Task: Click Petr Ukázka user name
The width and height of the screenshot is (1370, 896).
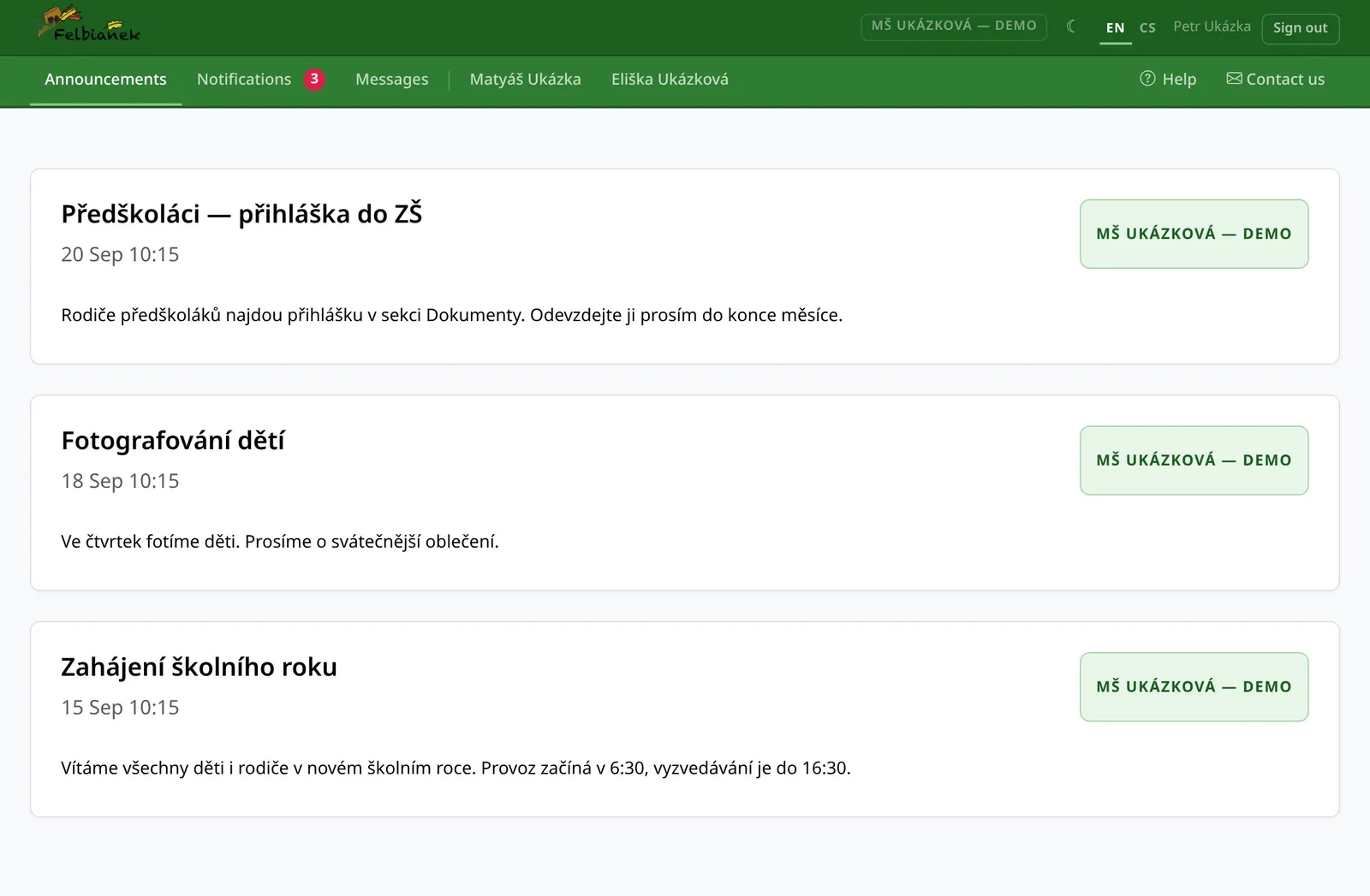Action: pyautogui.click(x=1212, y=27)
